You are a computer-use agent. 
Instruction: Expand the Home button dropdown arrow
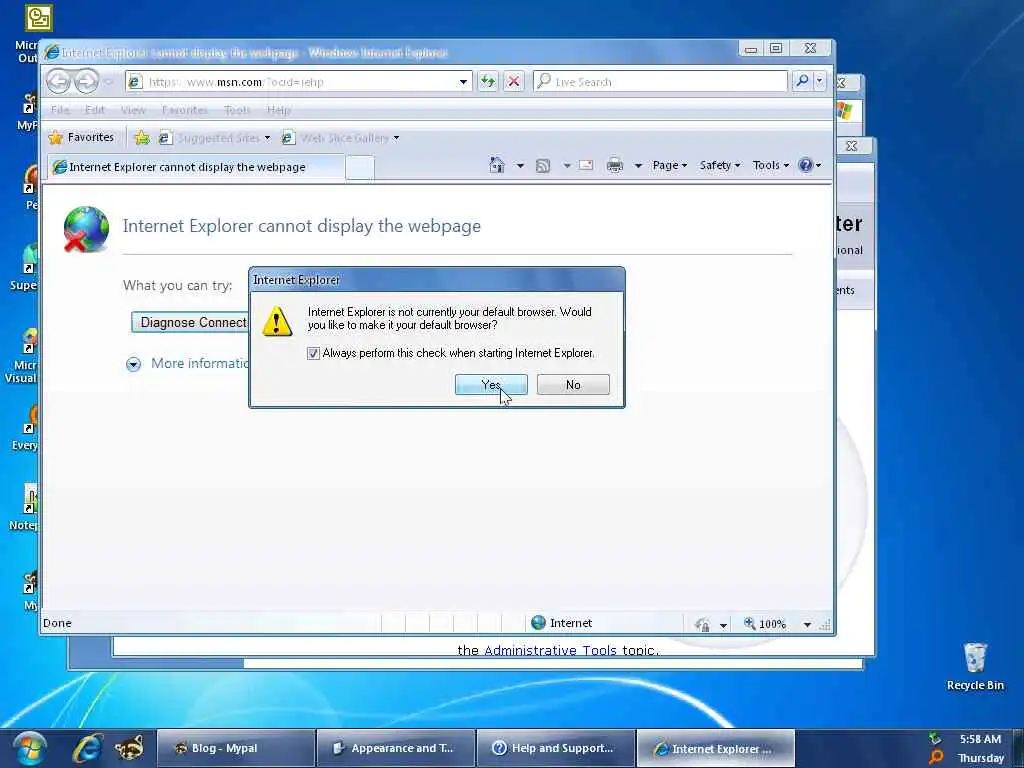(x=520, y=166)
